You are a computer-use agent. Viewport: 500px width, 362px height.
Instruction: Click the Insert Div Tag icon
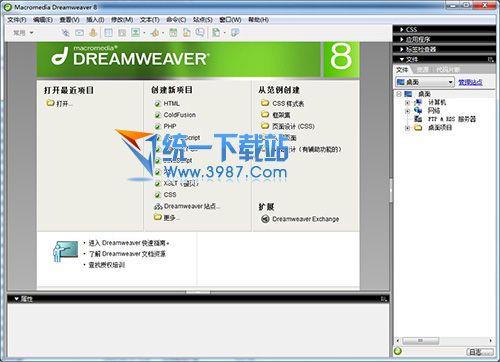(x=122, y=33)
